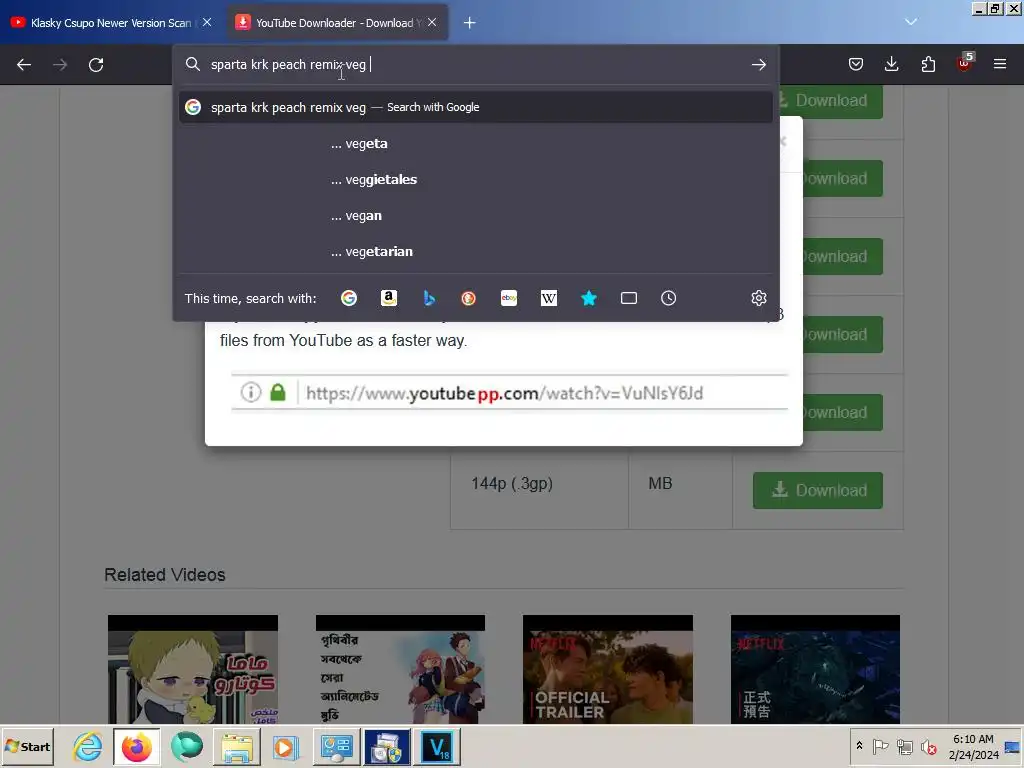The height and width of the screenshot is (768, 1024).
Task: Search this time with Amazon
Action: click(389, 298)
